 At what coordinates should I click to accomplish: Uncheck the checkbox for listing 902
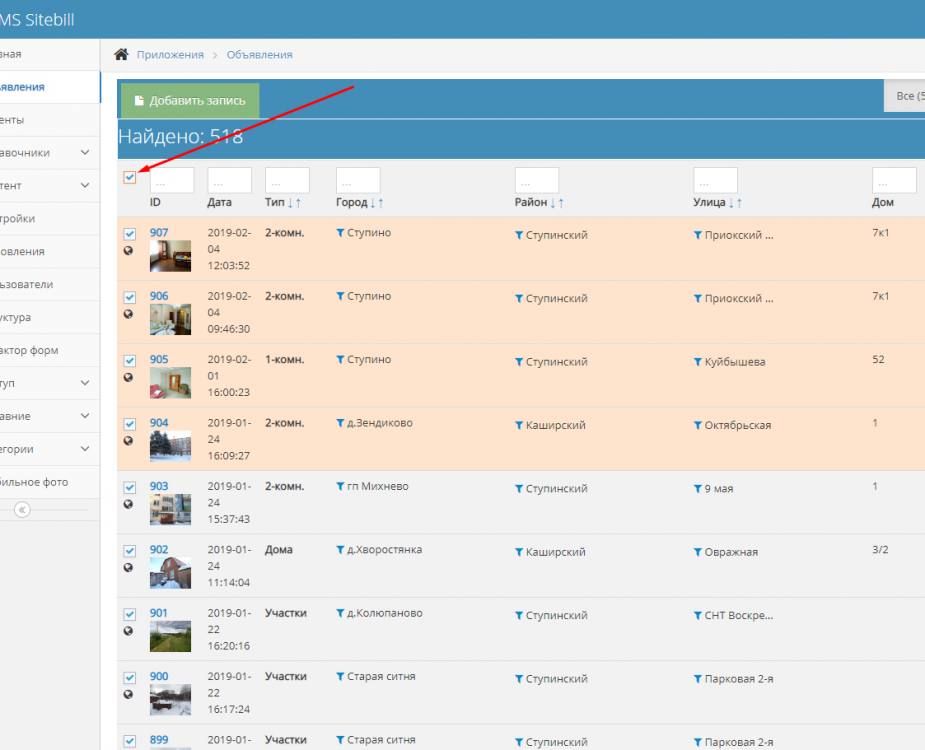(130, 550)
